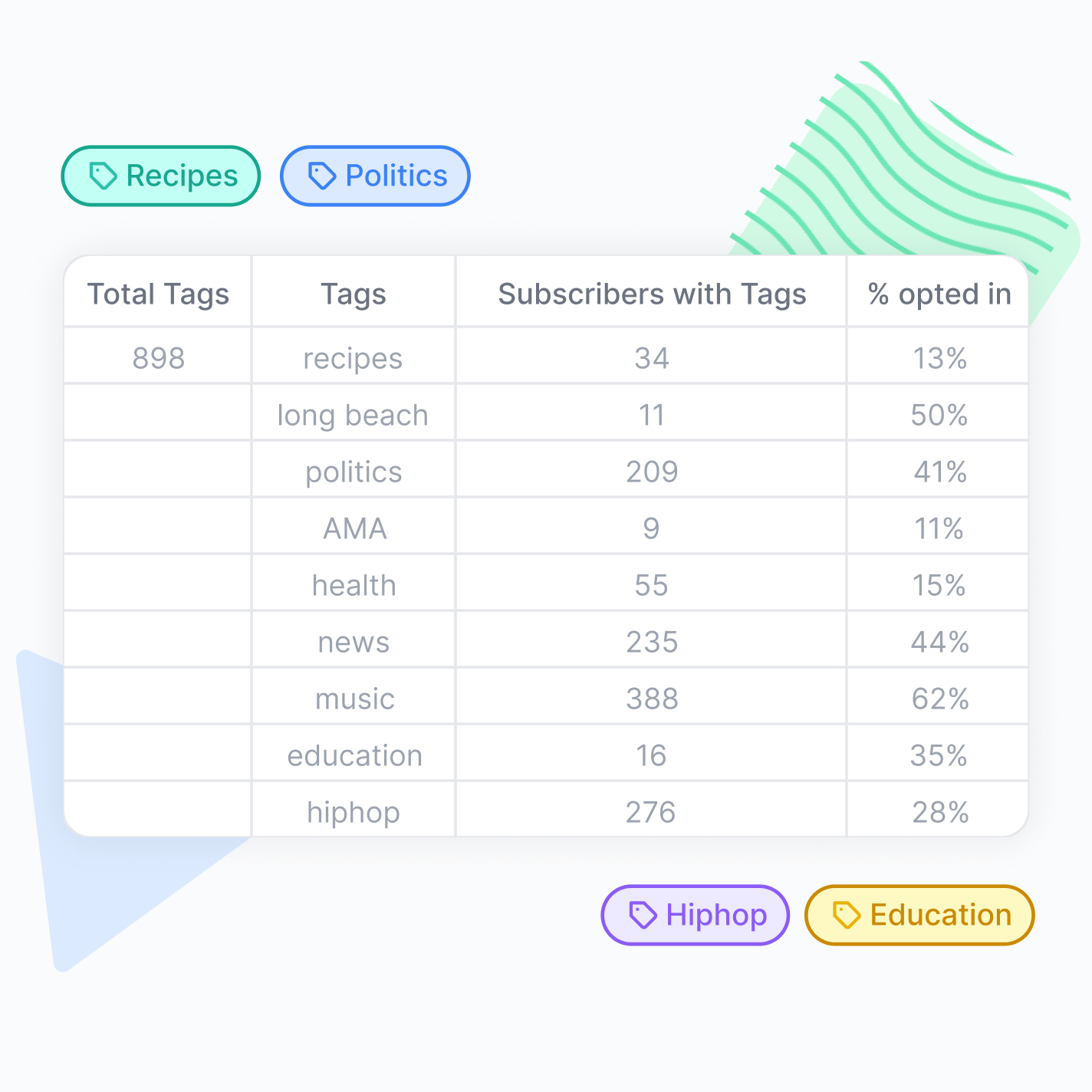Click the Total Tags column header

coord(158,294)
